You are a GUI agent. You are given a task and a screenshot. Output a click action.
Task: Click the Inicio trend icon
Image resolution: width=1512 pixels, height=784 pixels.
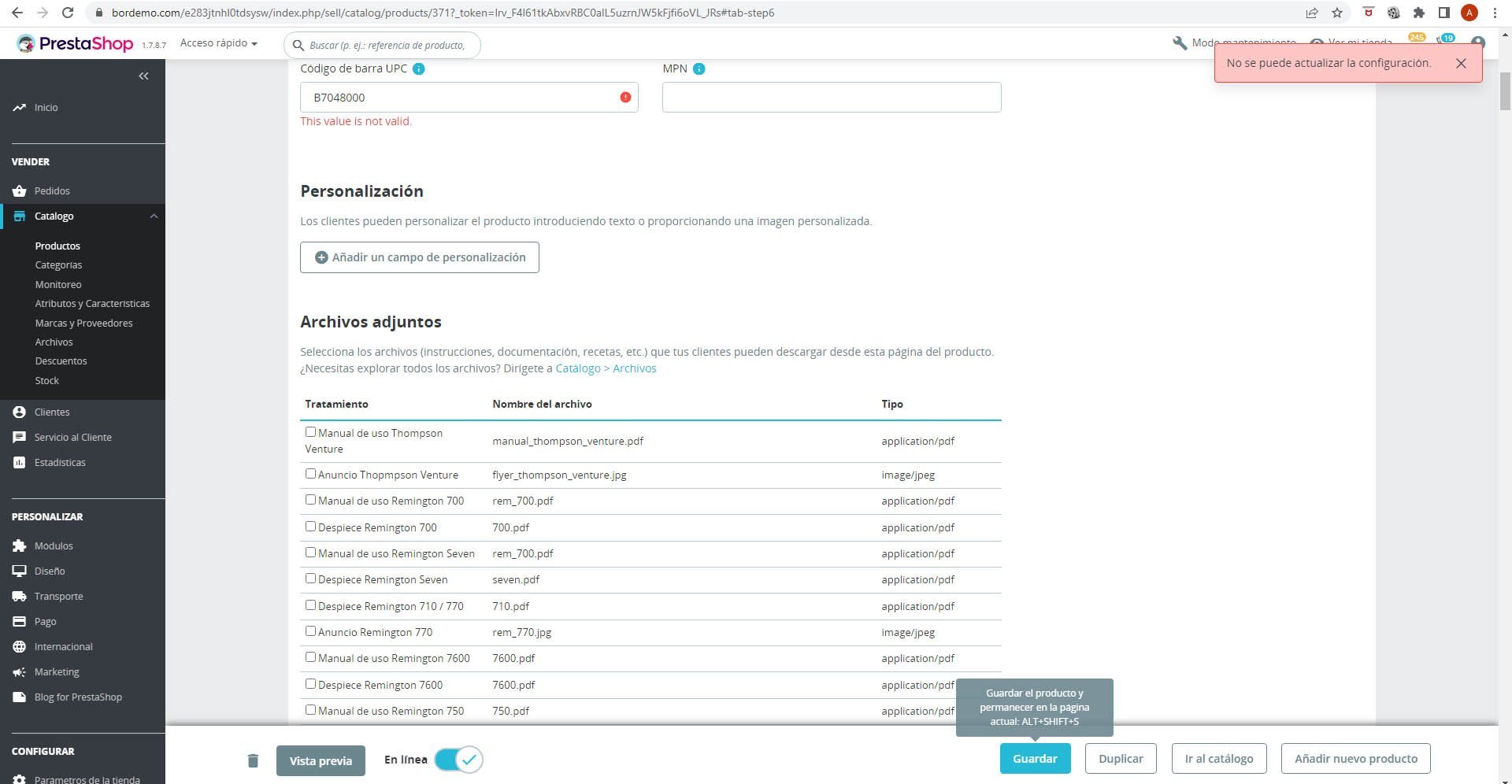click(x=20, y=107)
